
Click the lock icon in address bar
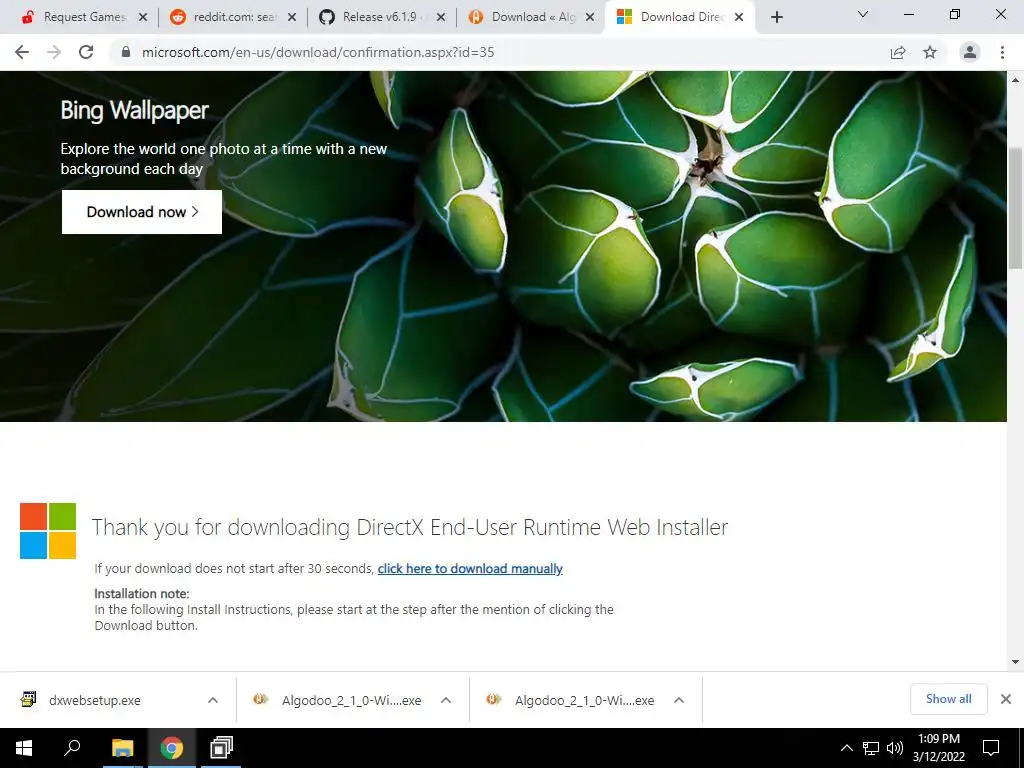click(126, 52)
